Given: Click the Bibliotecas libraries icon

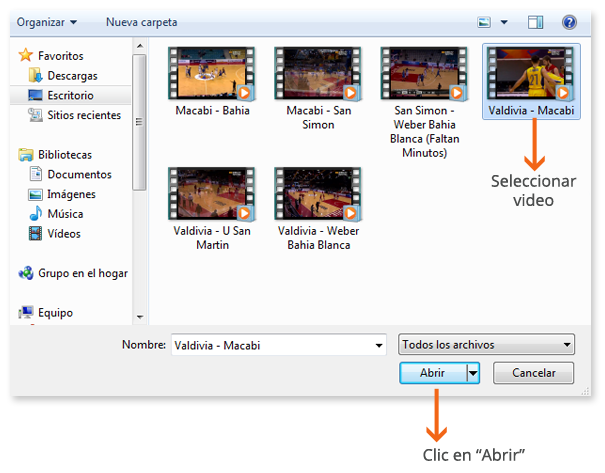Looking at the screenshot, I should tap(26, 155).
